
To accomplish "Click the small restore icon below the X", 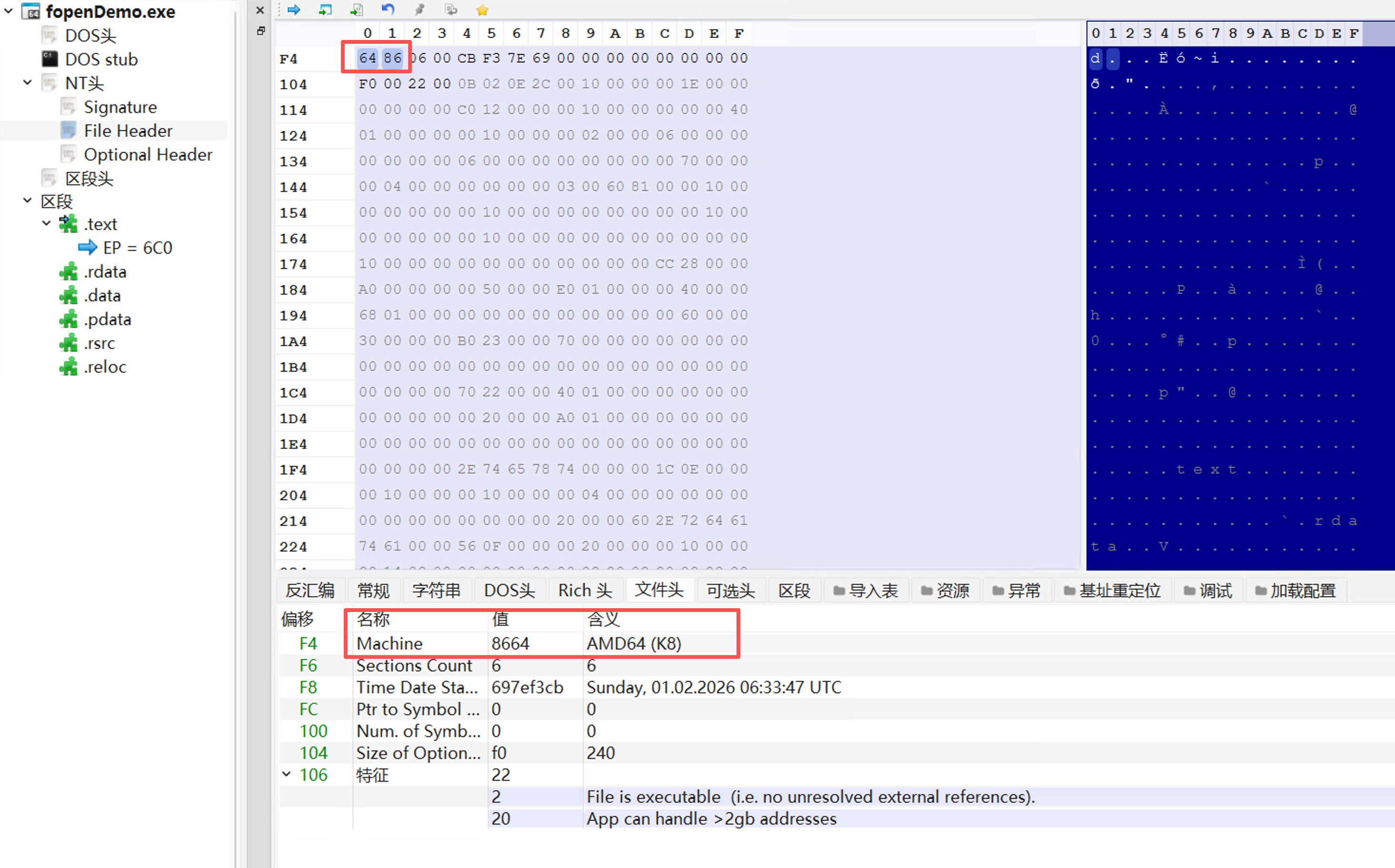I will 261,31.
